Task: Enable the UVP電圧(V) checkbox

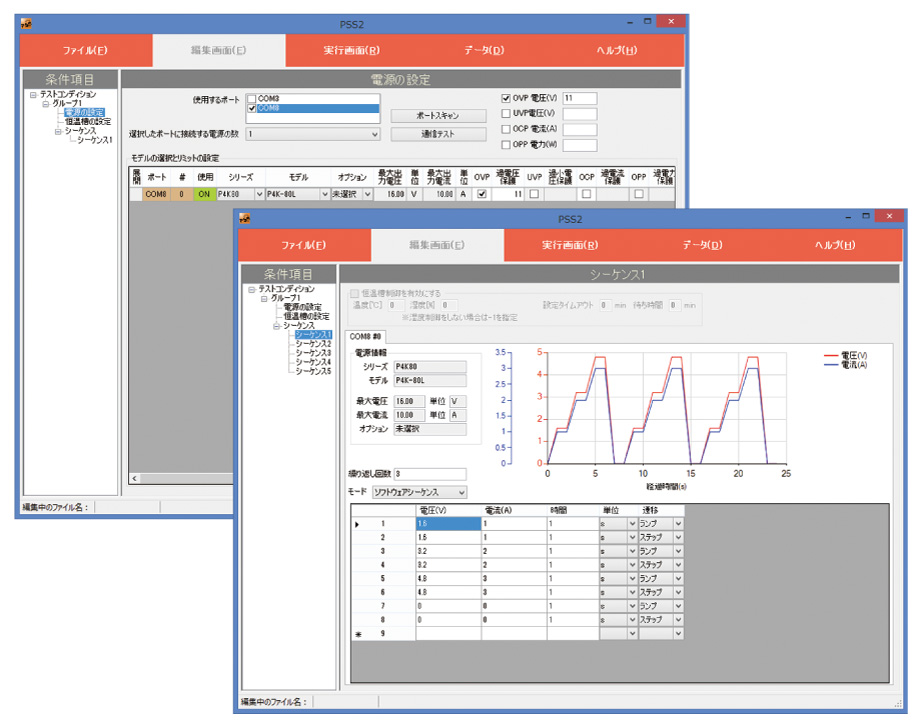Action: point(506,114)
